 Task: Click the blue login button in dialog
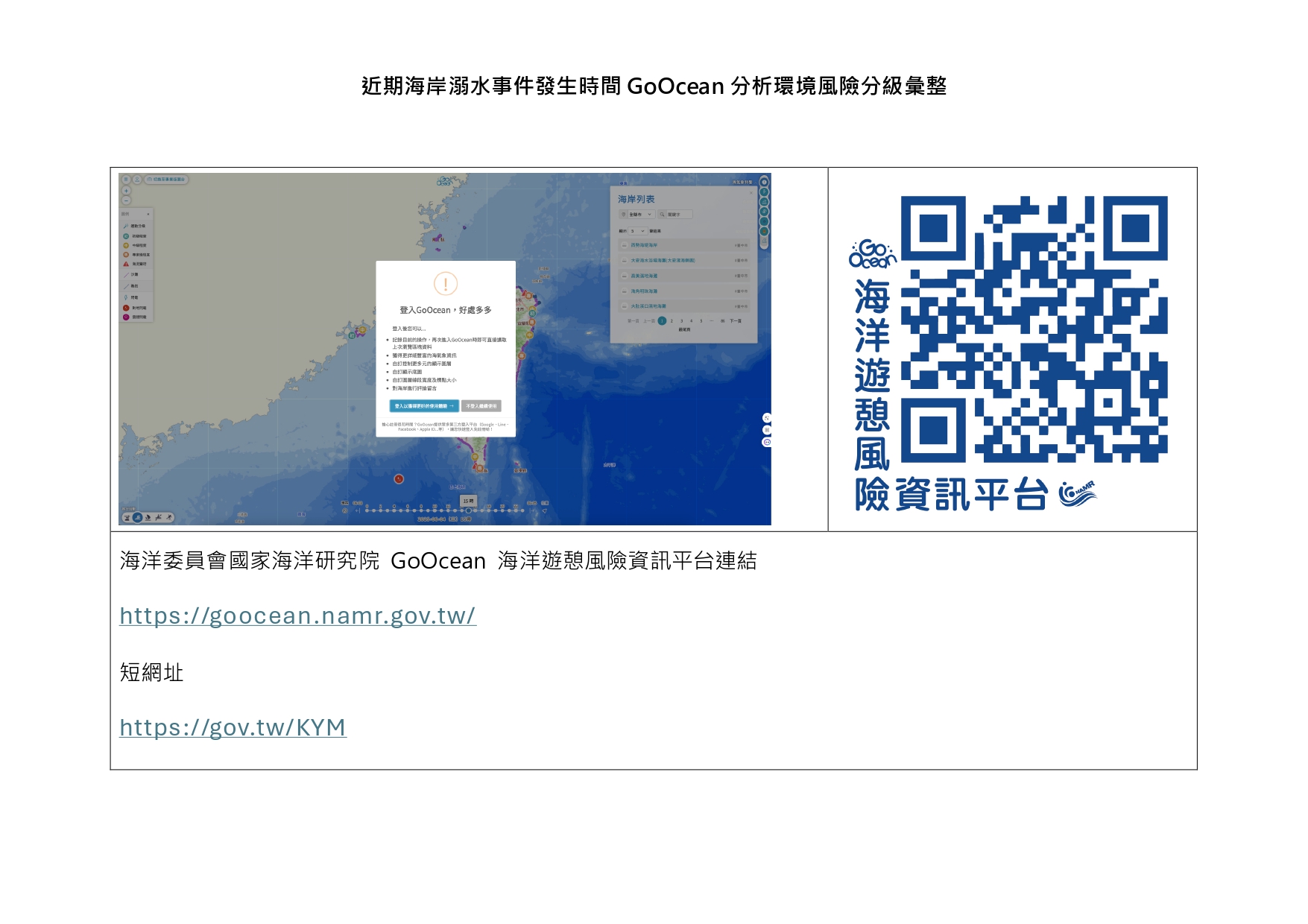(423, 406)
